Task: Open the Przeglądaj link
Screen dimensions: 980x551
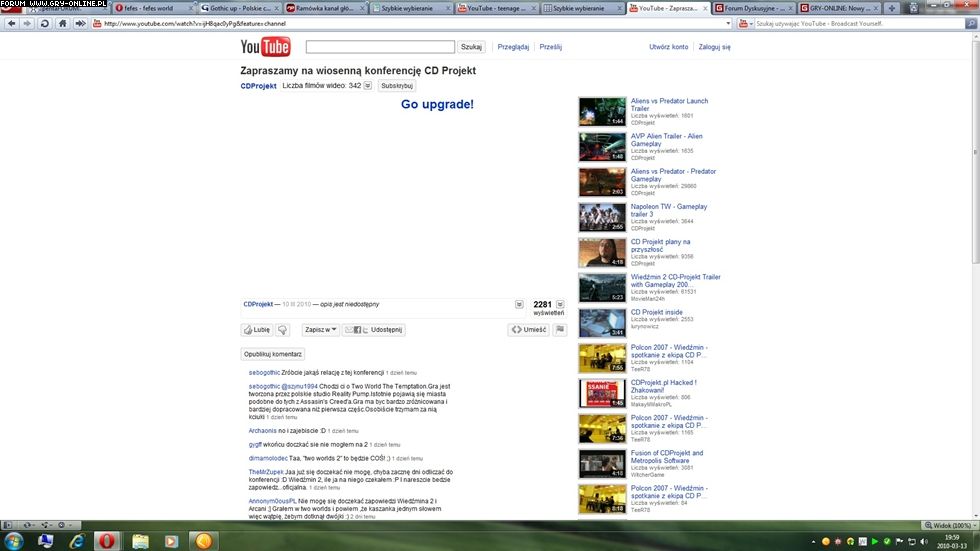Action: click(513, 47)
